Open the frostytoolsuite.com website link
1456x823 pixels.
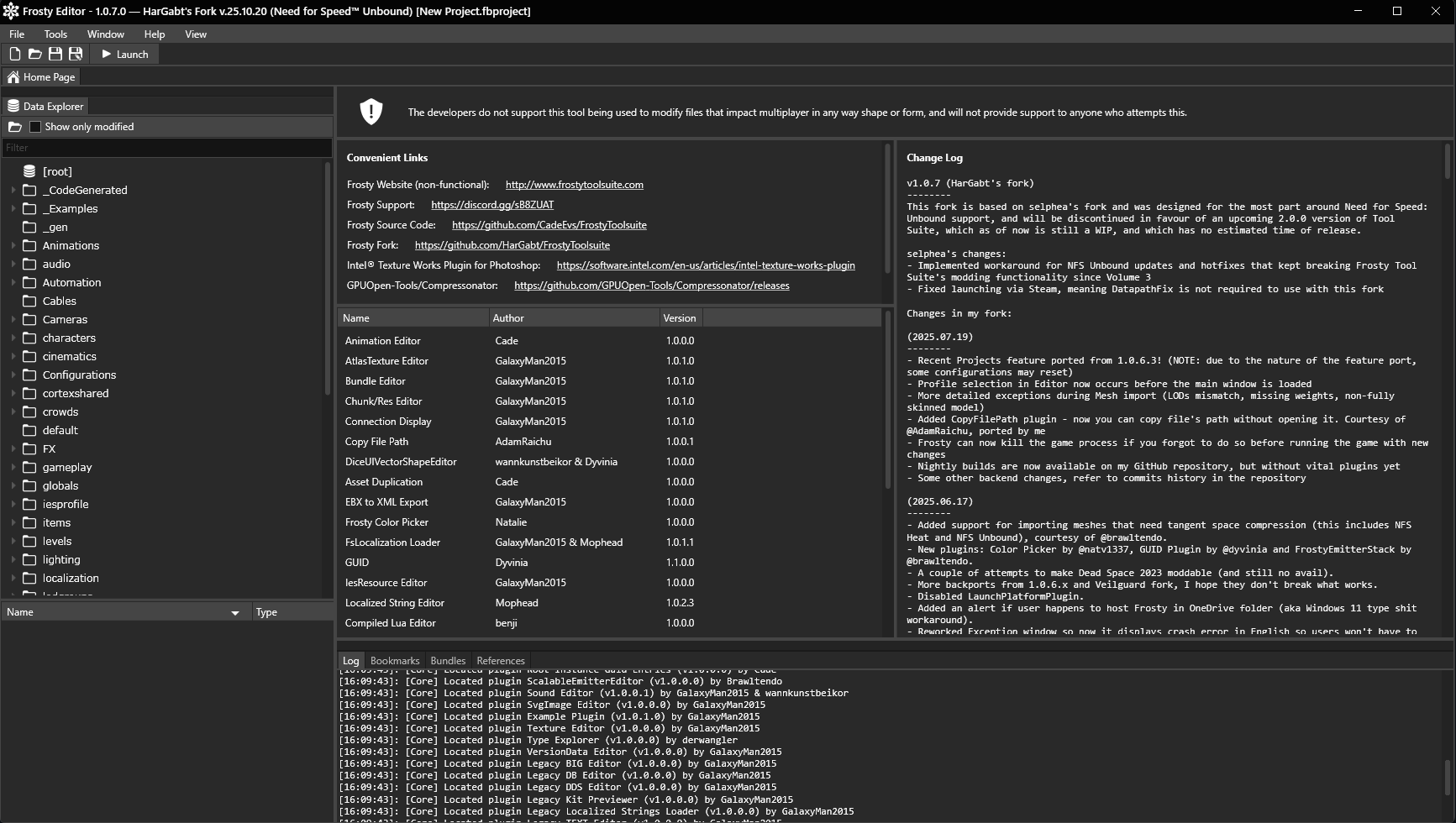point(575,185)
